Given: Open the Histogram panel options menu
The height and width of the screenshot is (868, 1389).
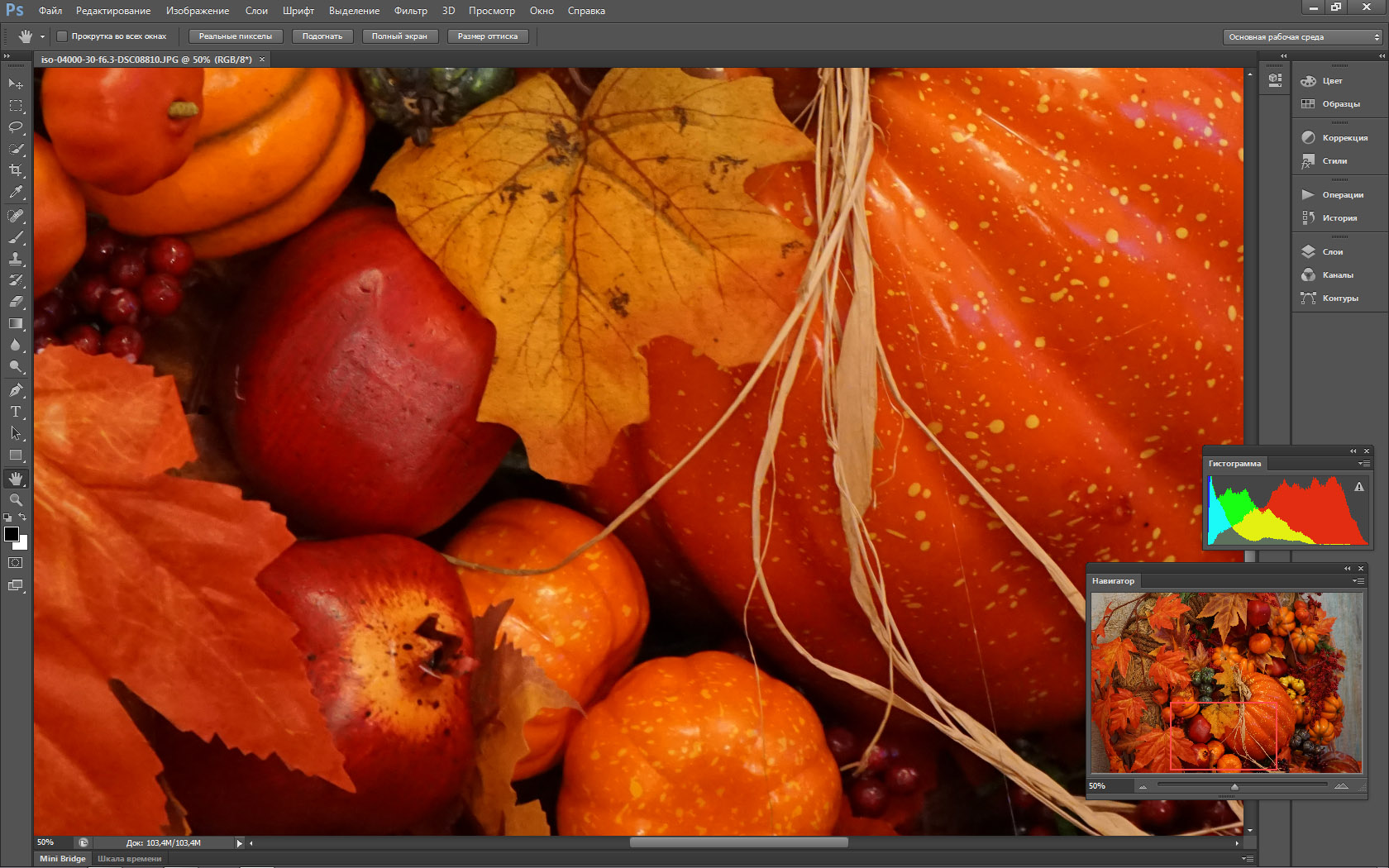Looking at the screenshot, I should click(1363, 464).
